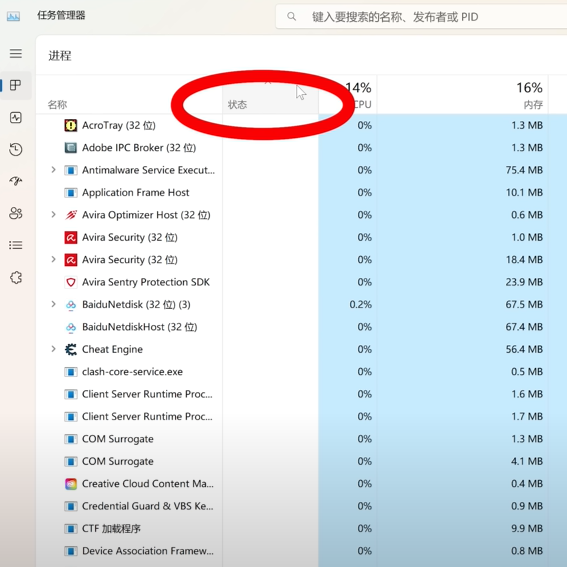The height and width of the screenshot is (567, 567).
Task: Click the 75.4 MB memory value
Action: 524,170
